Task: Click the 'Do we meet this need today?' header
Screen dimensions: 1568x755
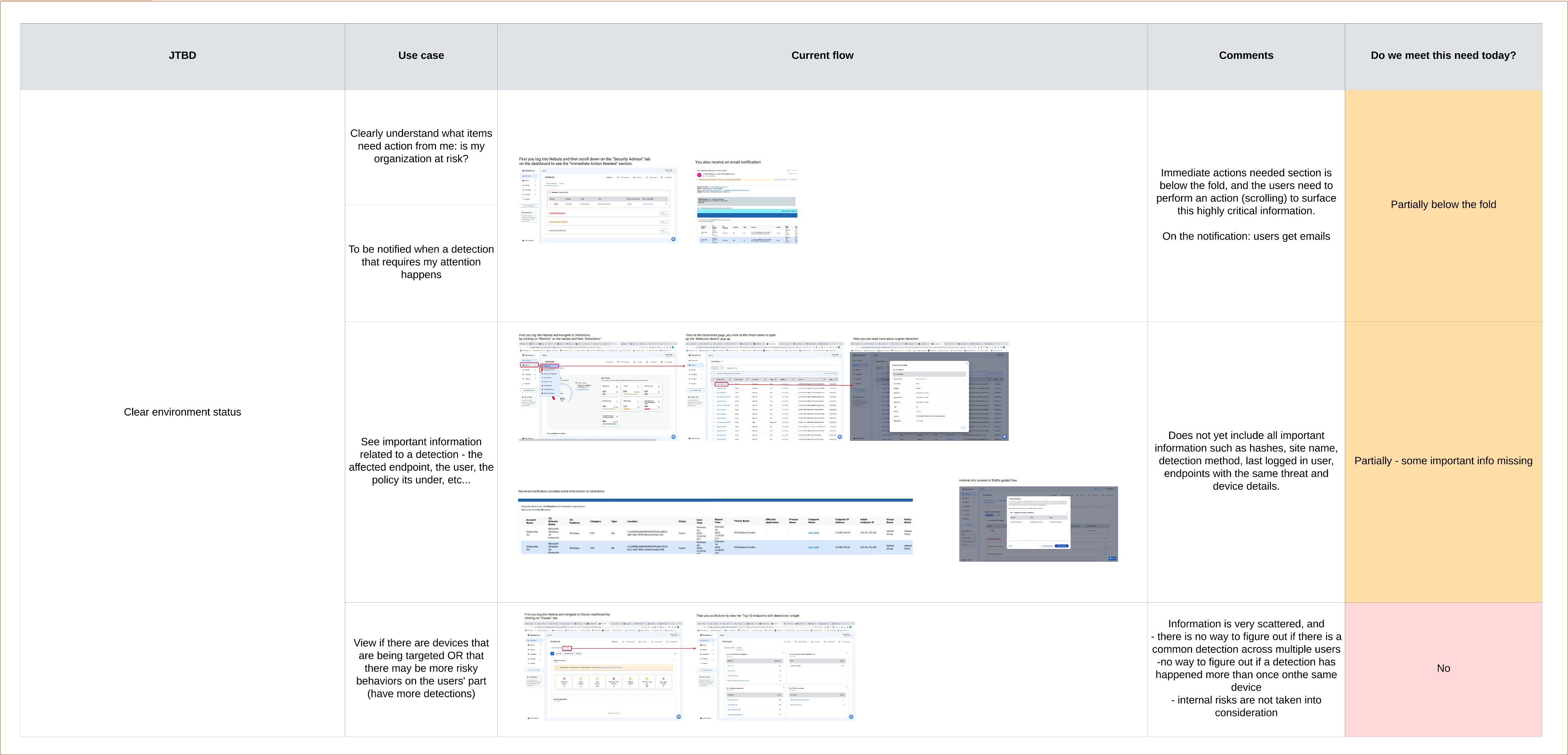Action: (1442, 55)
